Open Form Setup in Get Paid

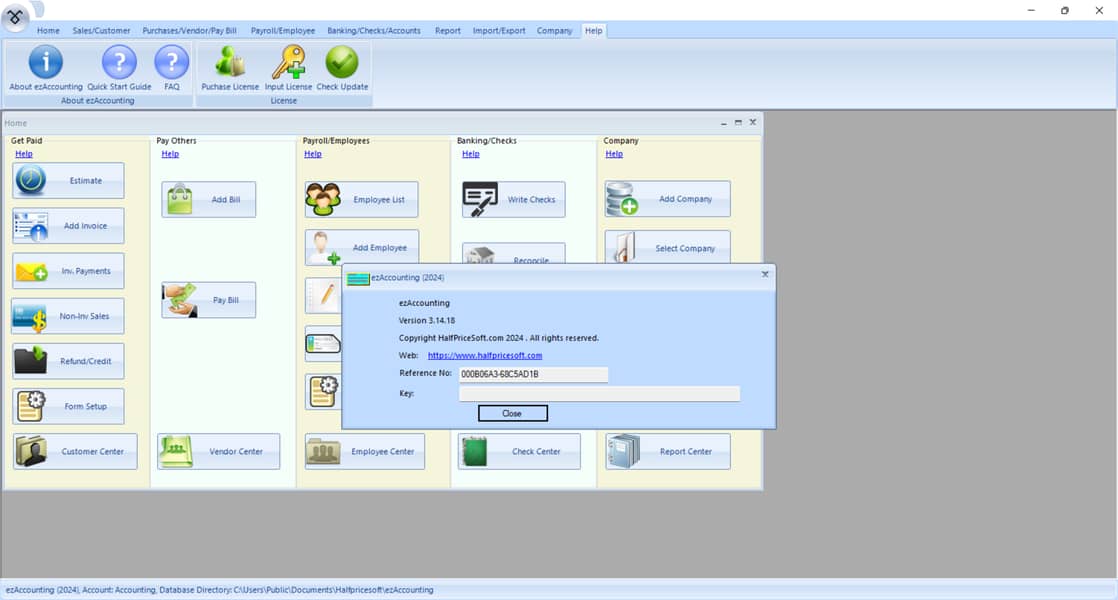pyautogui.click(x=68, y=406)
